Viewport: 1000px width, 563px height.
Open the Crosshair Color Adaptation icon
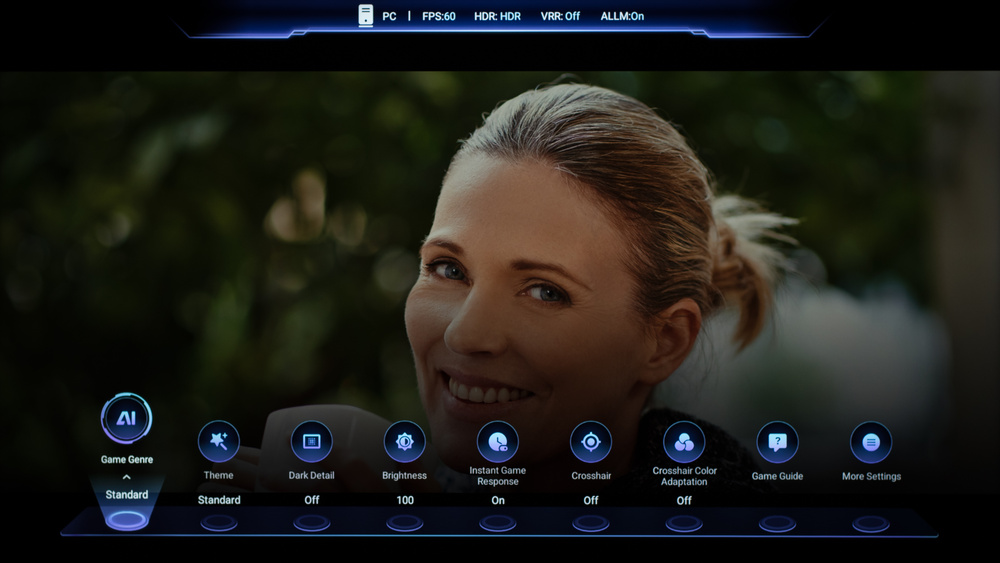coord(684,441)
